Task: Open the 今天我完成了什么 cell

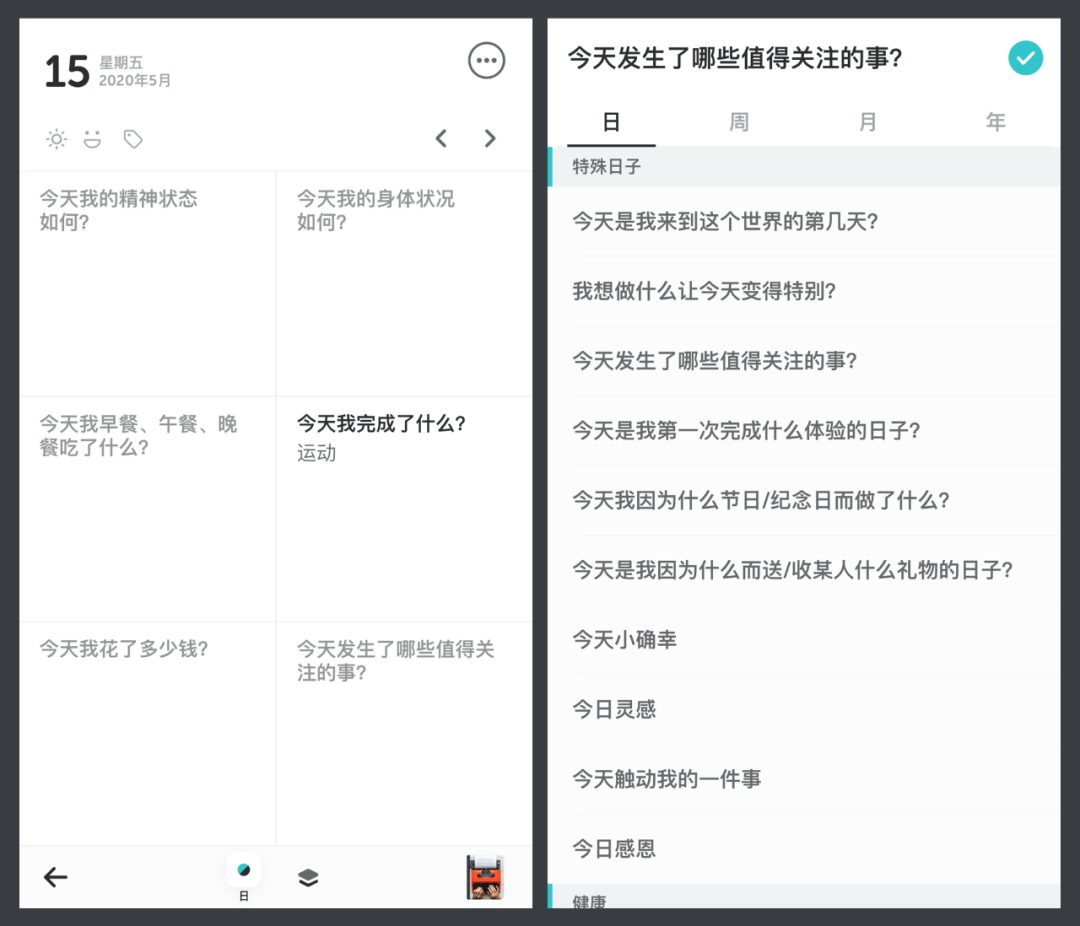Action: (x=404, y=509)
